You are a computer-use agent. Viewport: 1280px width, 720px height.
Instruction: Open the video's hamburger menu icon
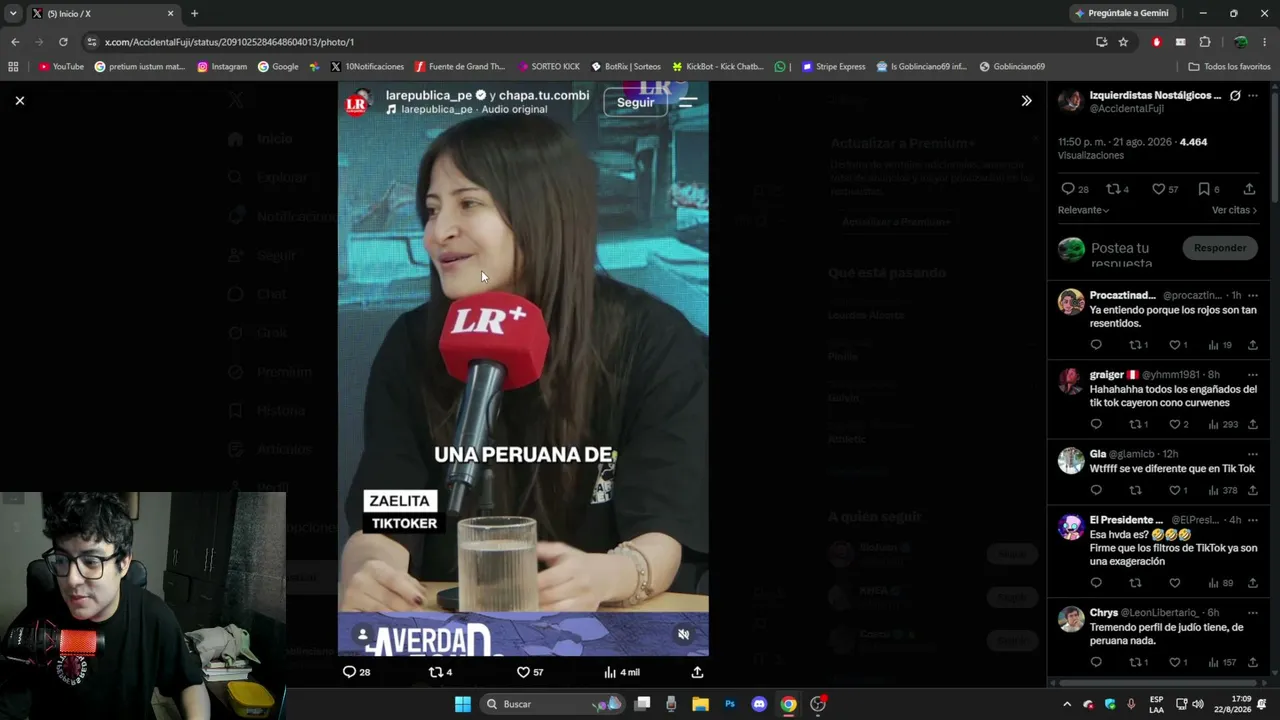point(688,102)
